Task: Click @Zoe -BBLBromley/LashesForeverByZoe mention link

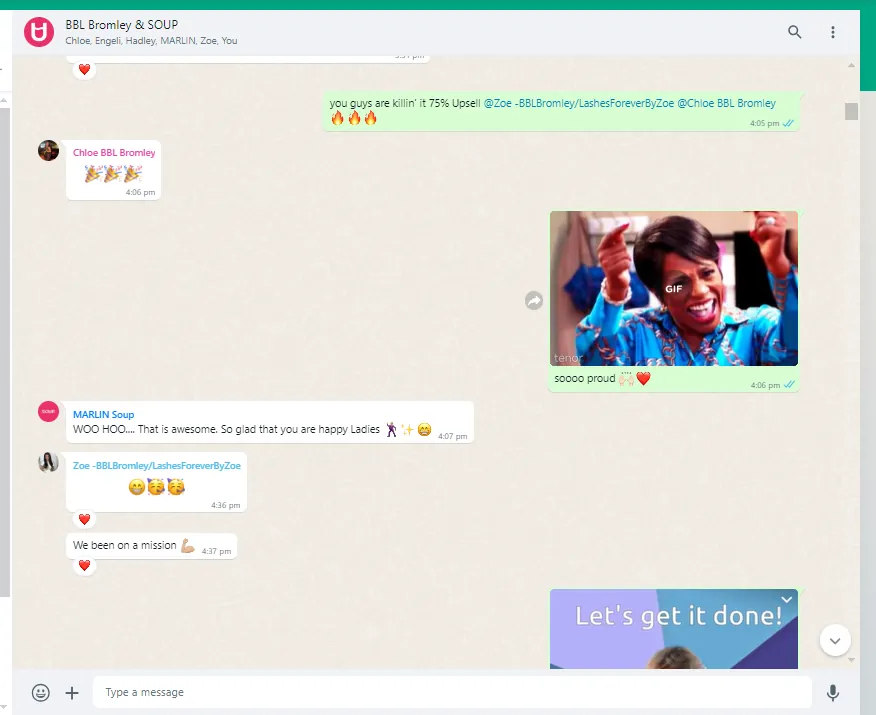Action: click(x=579, y=103)
